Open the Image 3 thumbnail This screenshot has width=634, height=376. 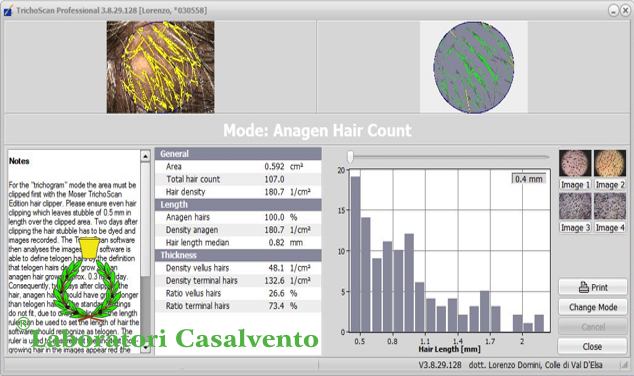pos(575,206)
